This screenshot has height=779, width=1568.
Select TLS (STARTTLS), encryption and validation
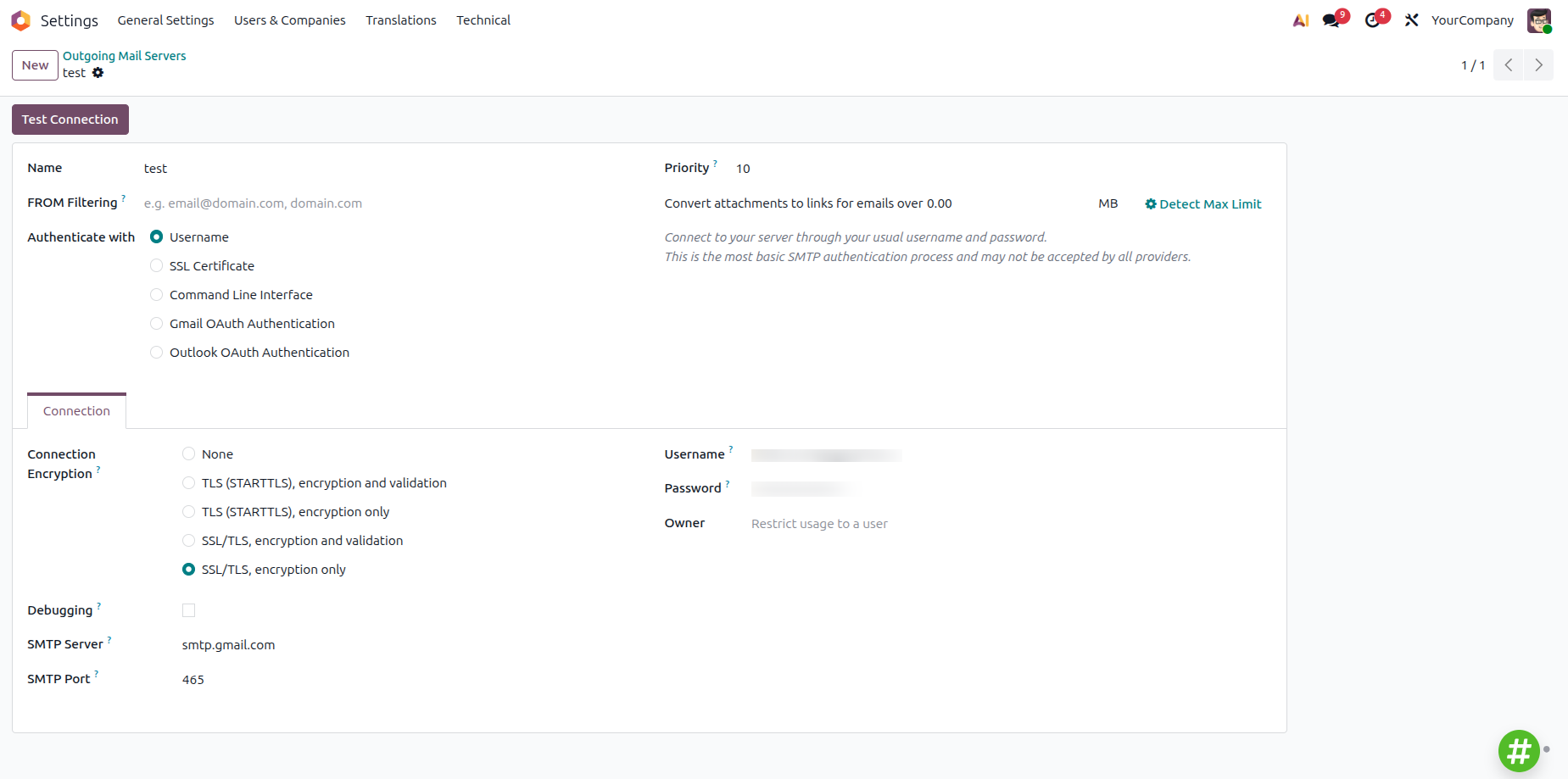(x=188, y=483)
